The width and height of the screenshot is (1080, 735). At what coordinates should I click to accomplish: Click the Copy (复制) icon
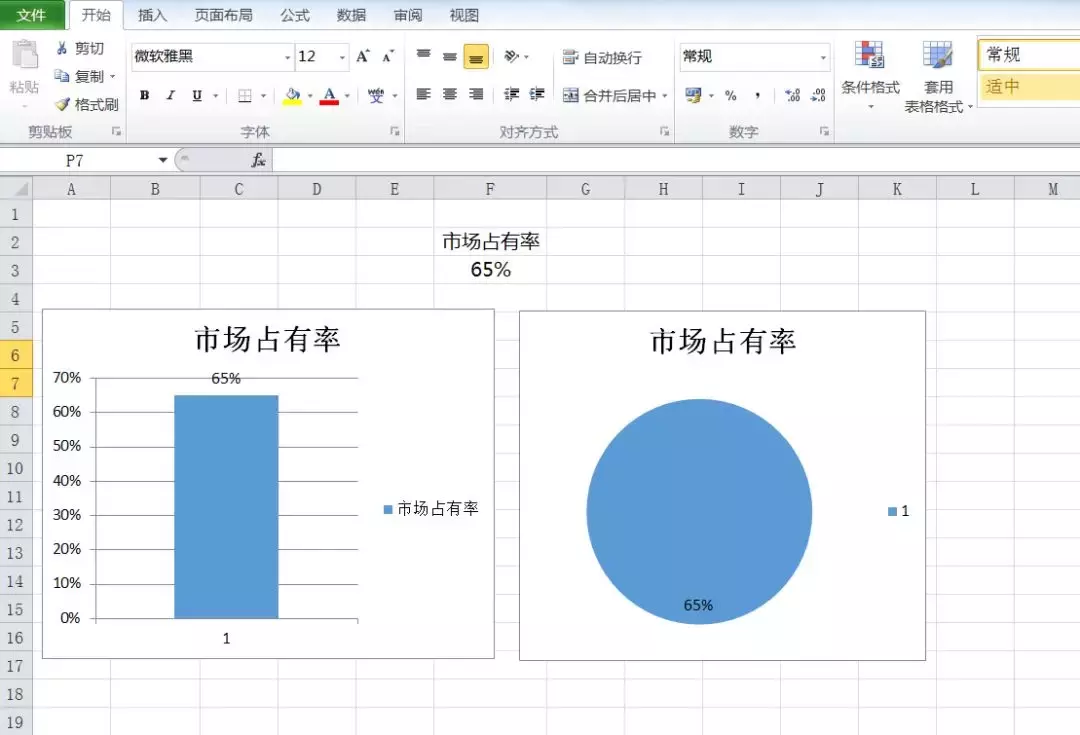[x=62, y=76]
